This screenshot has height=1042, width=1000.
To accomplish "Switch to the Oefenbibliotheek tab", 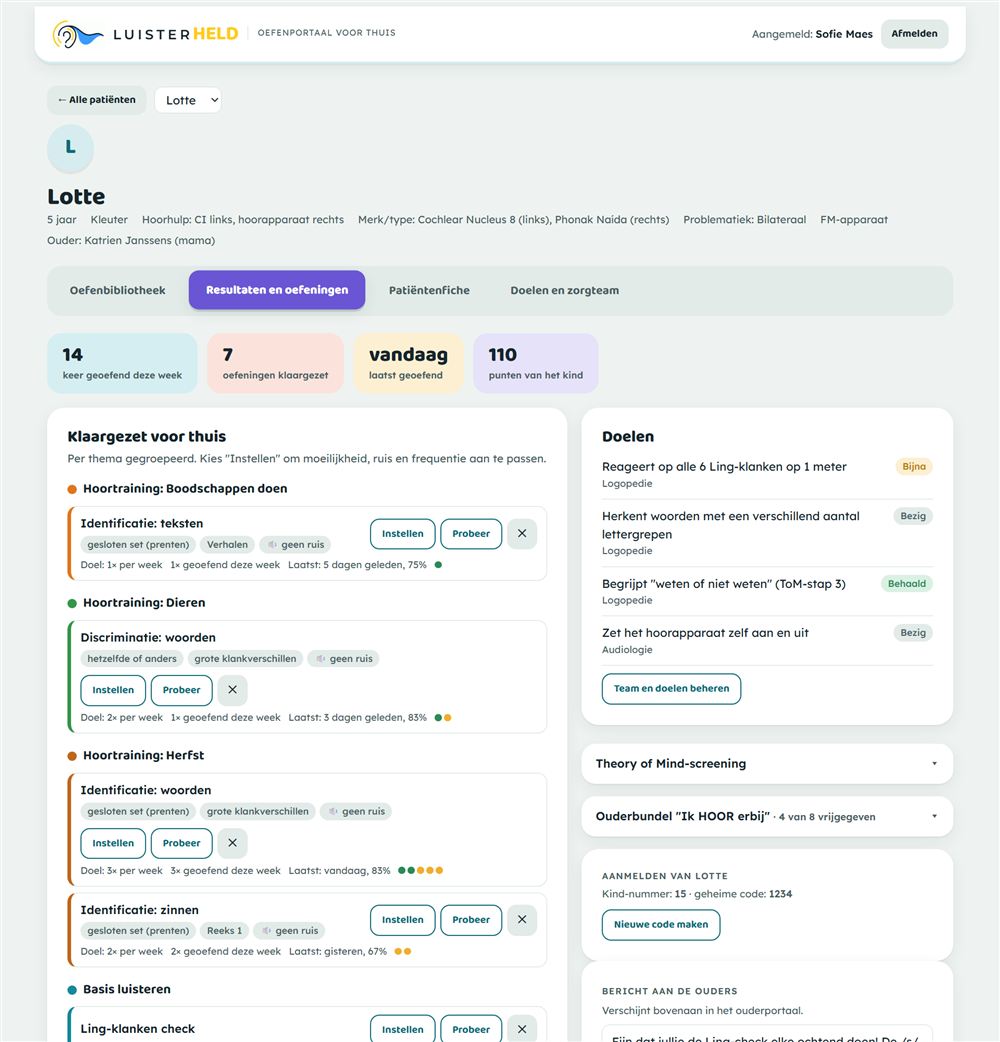I will pyautogui.click(x=118, y=290).
